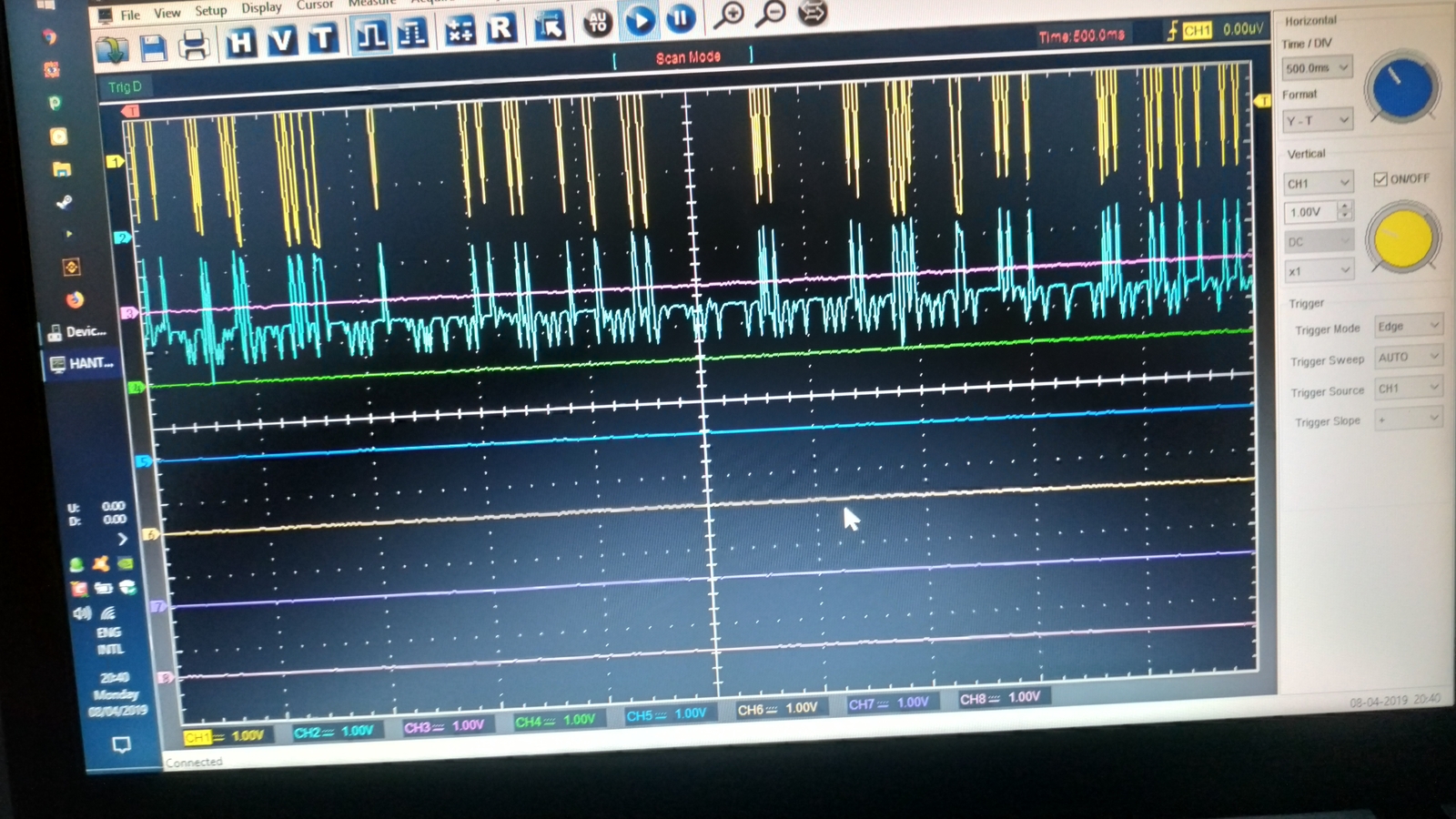Click the blue Run play button

click(x=640, y=20)
